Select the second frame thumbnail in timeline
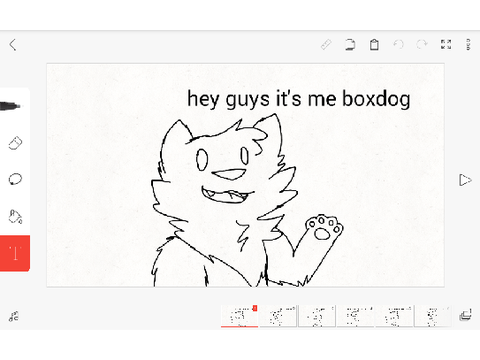This screenshot has height=360, width=480. point(278,316)
